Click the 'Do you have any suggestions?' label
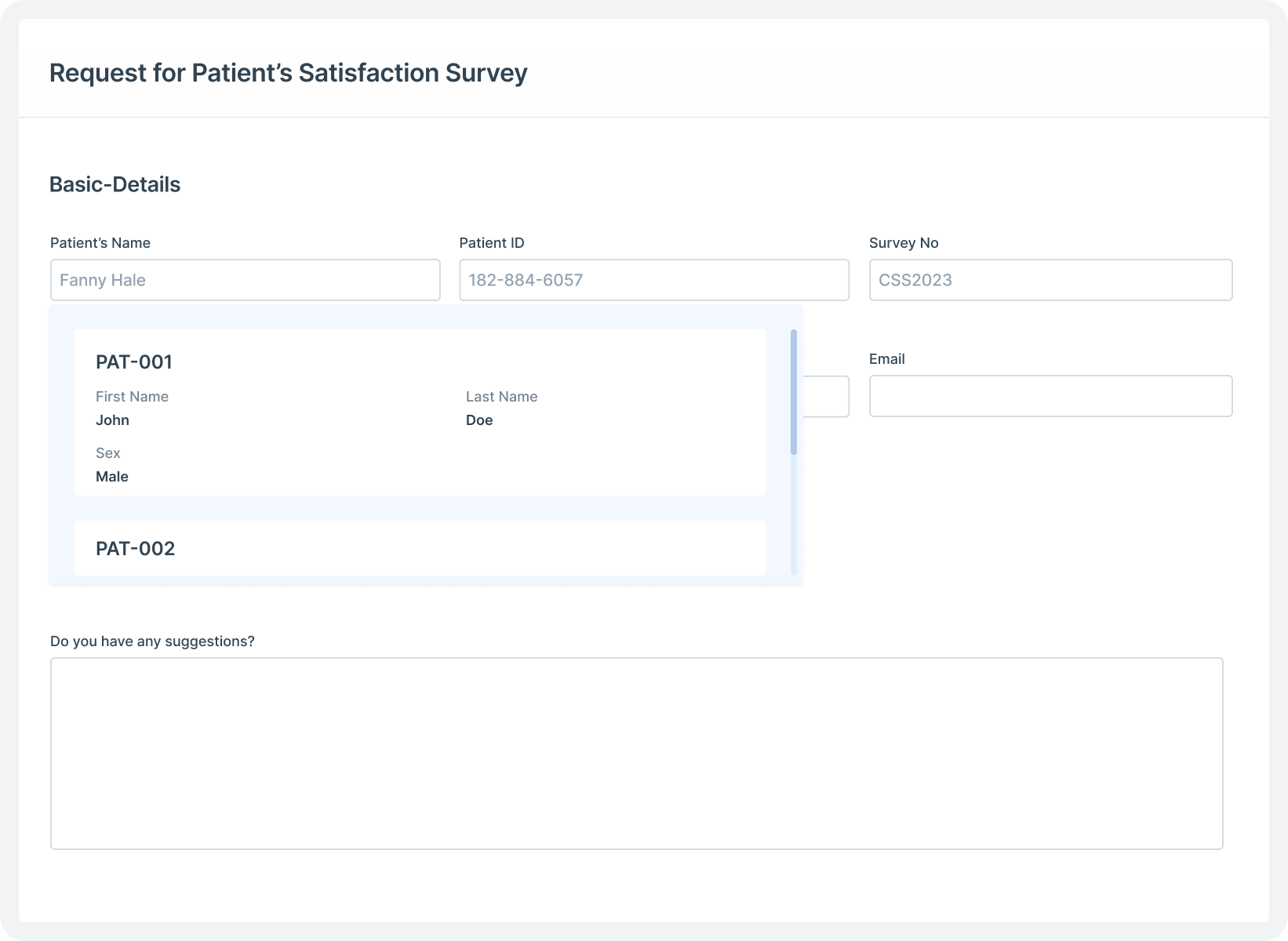This screenshot has width=1288, height=941. pos(152,641)
